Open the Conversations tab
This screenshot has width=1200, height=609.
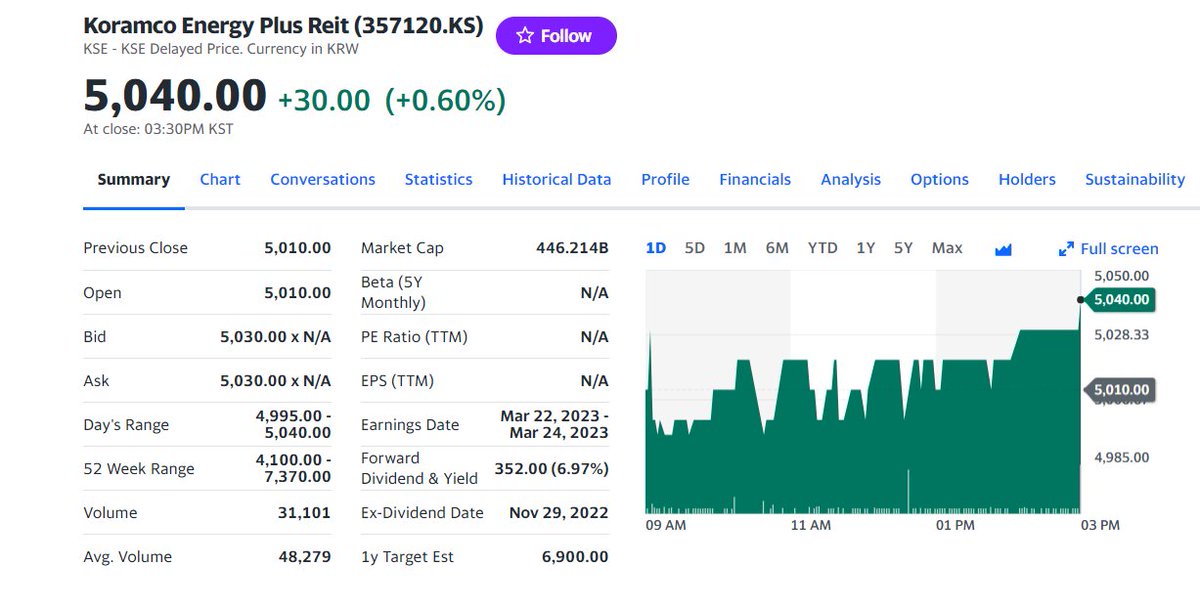click(x=323, y=180)
